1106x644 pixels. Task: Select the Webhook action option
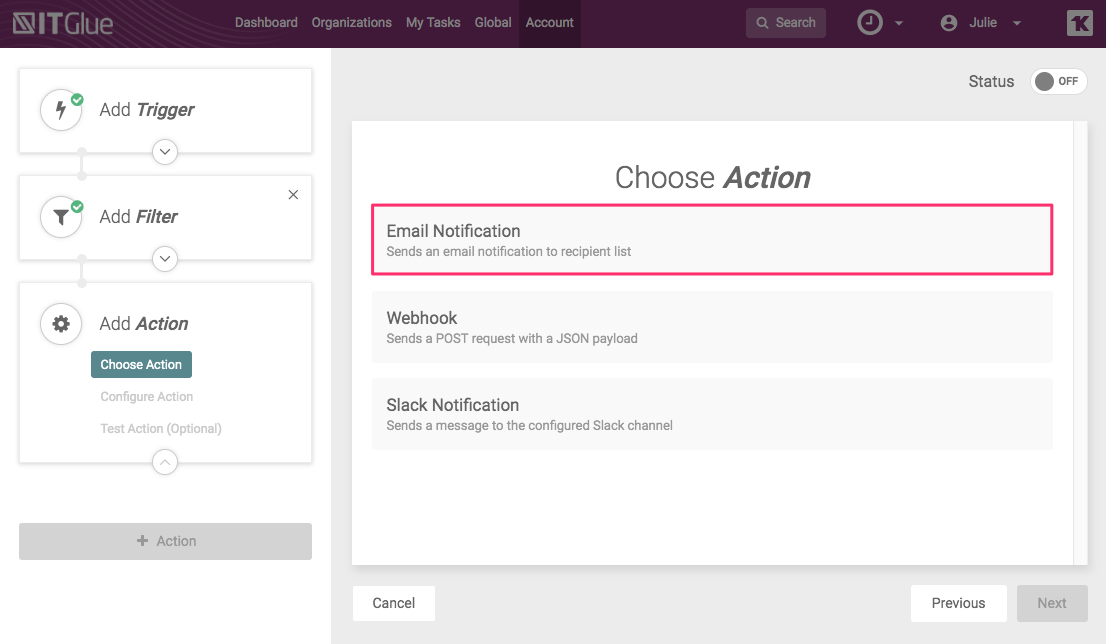(712, 327)
